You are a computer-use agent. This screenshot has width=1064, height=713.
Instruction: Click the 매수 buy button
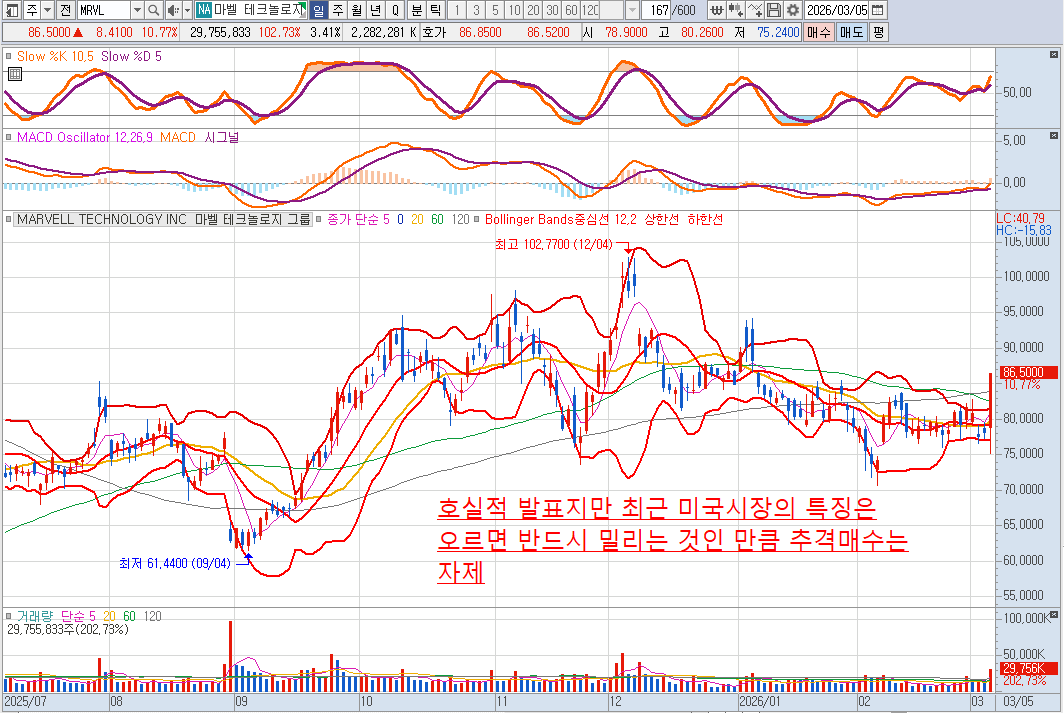[x=818, y=32]
